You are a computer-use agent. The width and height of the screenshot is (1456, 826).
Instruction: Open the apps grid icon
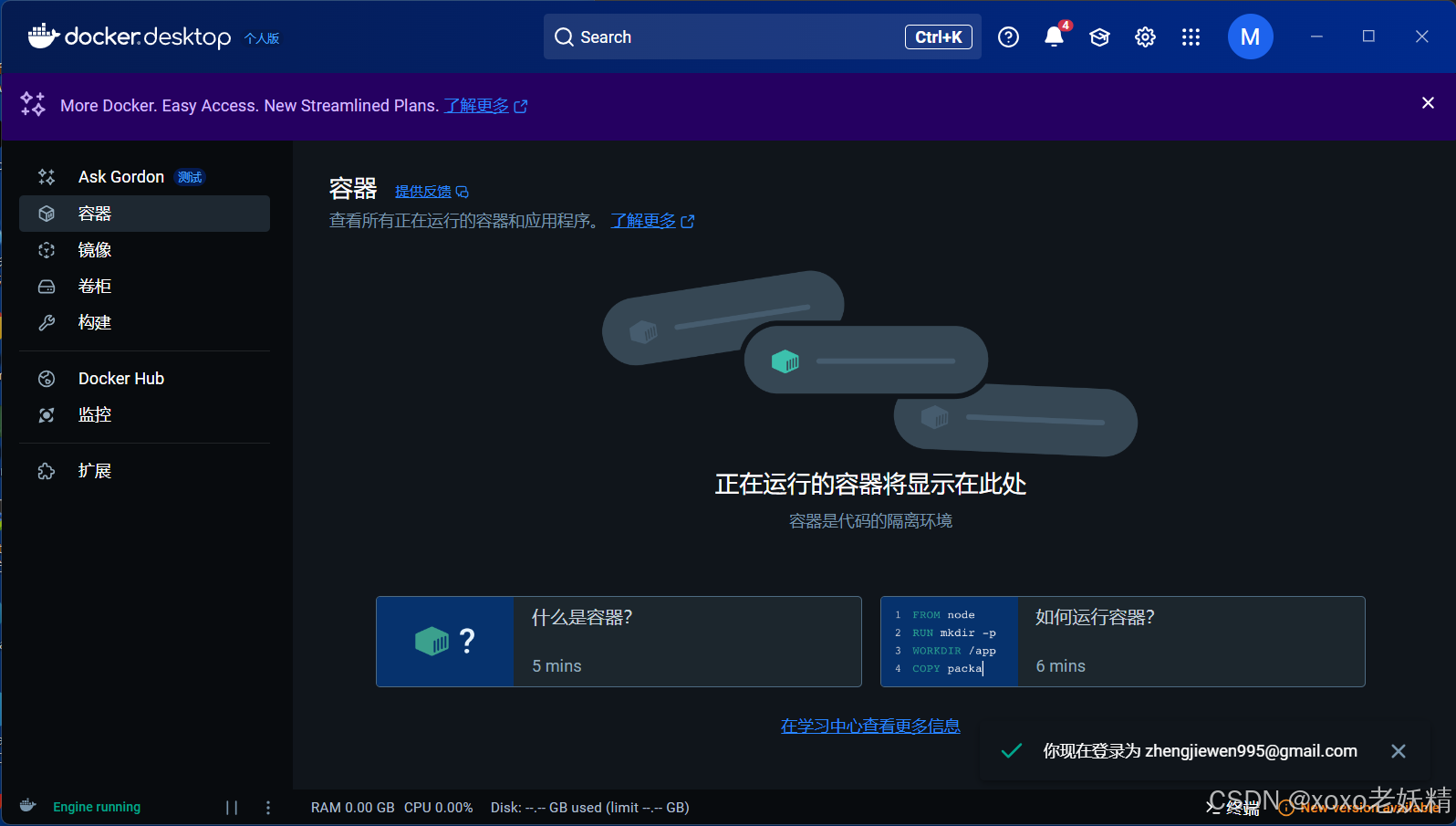point(1191,37)
